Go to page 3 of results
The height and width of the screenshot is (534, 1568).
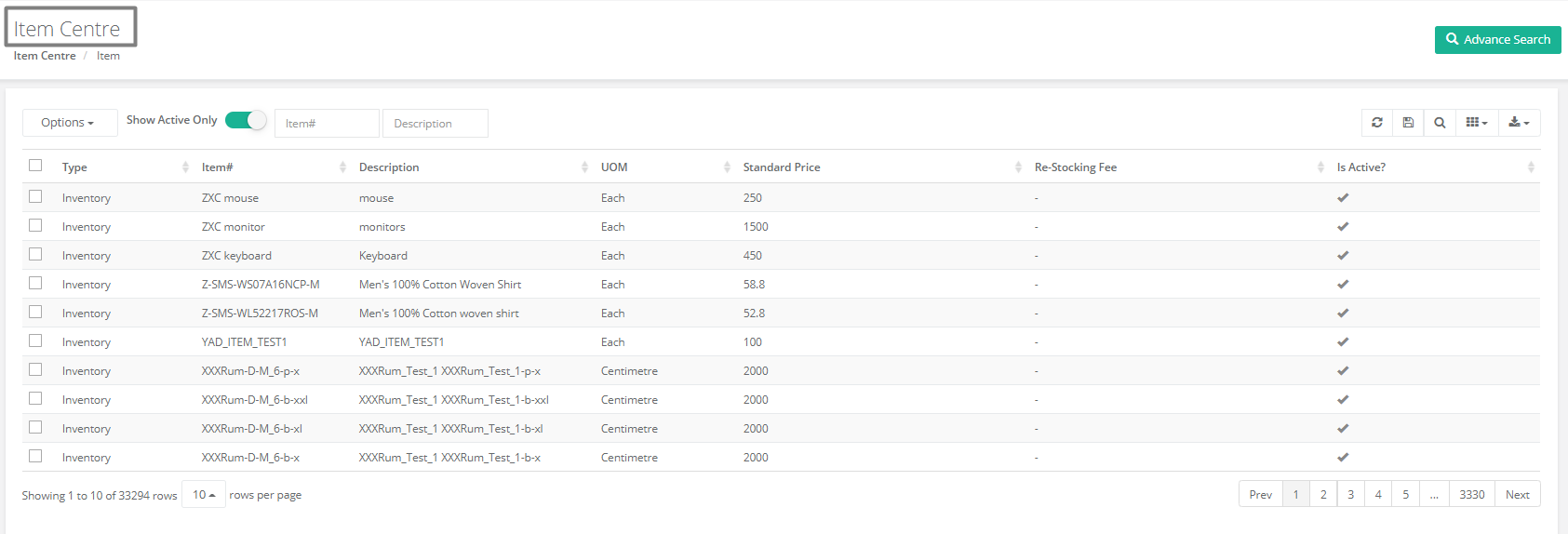pyautogui.click(x=1350, y=495)
